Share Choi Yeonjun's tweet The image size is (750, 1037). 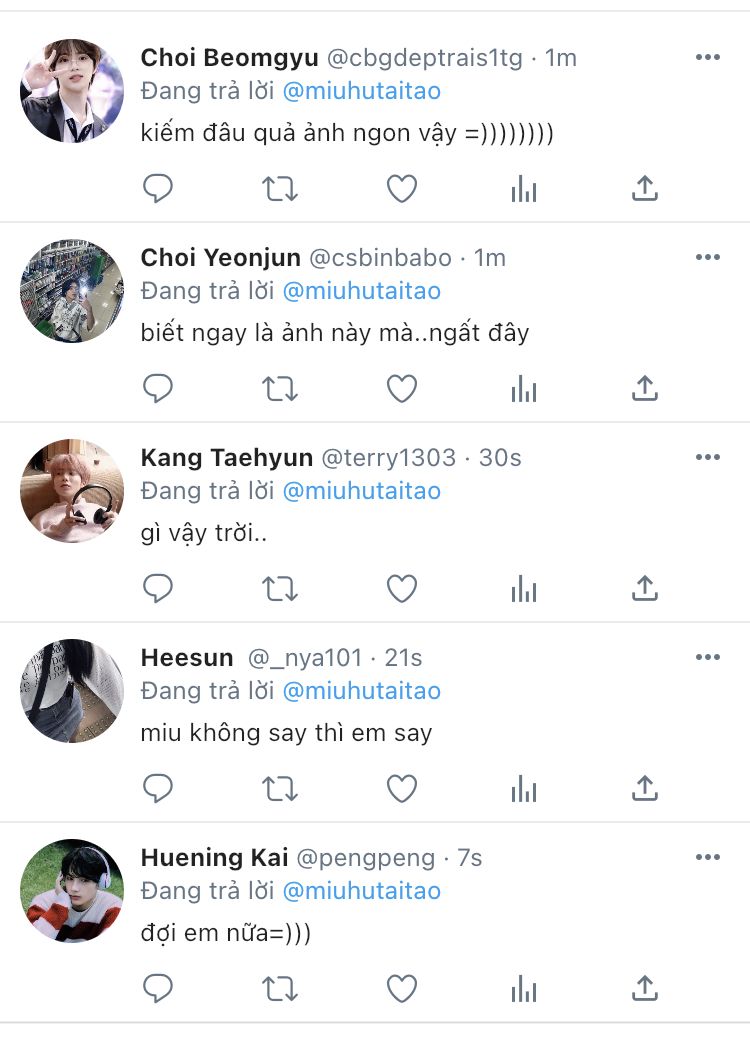(x=645, y=388)
